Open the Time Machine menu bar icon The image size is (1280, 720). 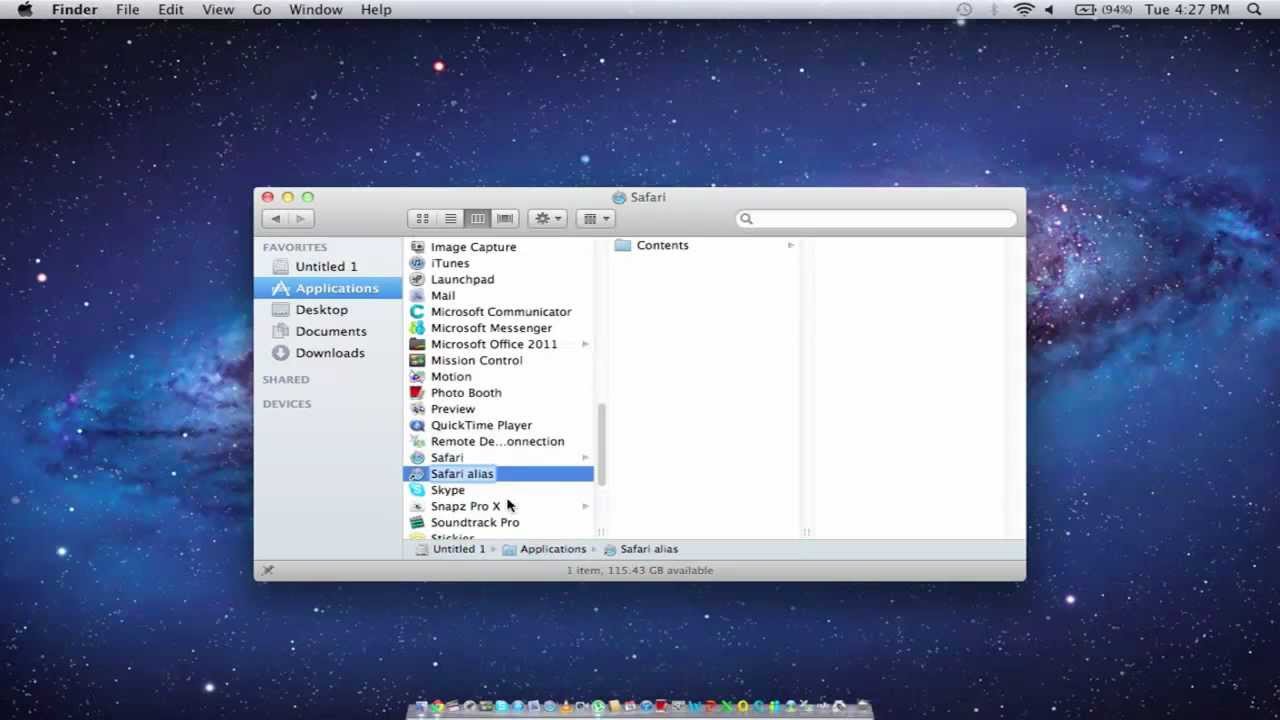click(x=964, y=10)
